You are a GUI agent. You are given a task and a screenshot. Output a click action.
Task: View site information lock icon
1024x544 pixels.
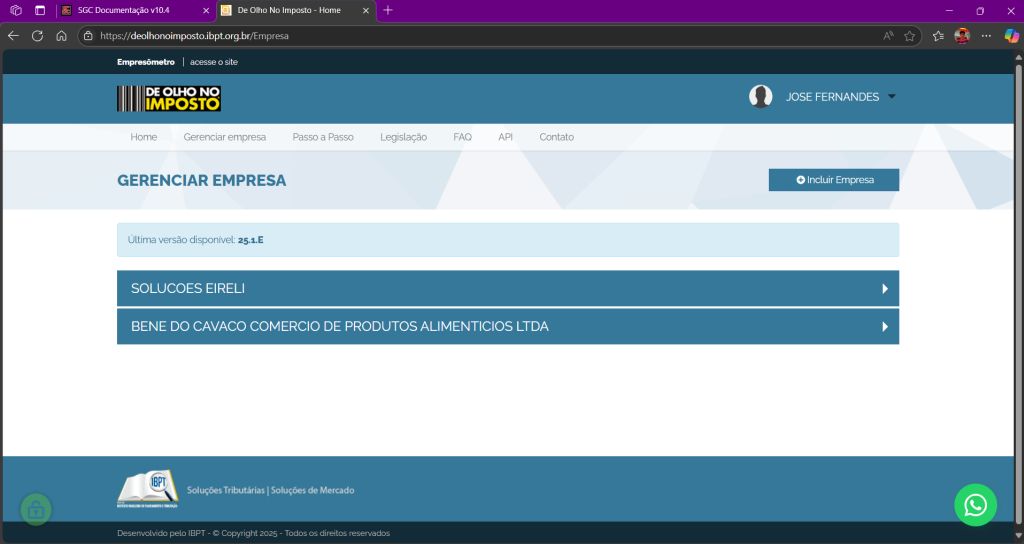click(88, 36)
